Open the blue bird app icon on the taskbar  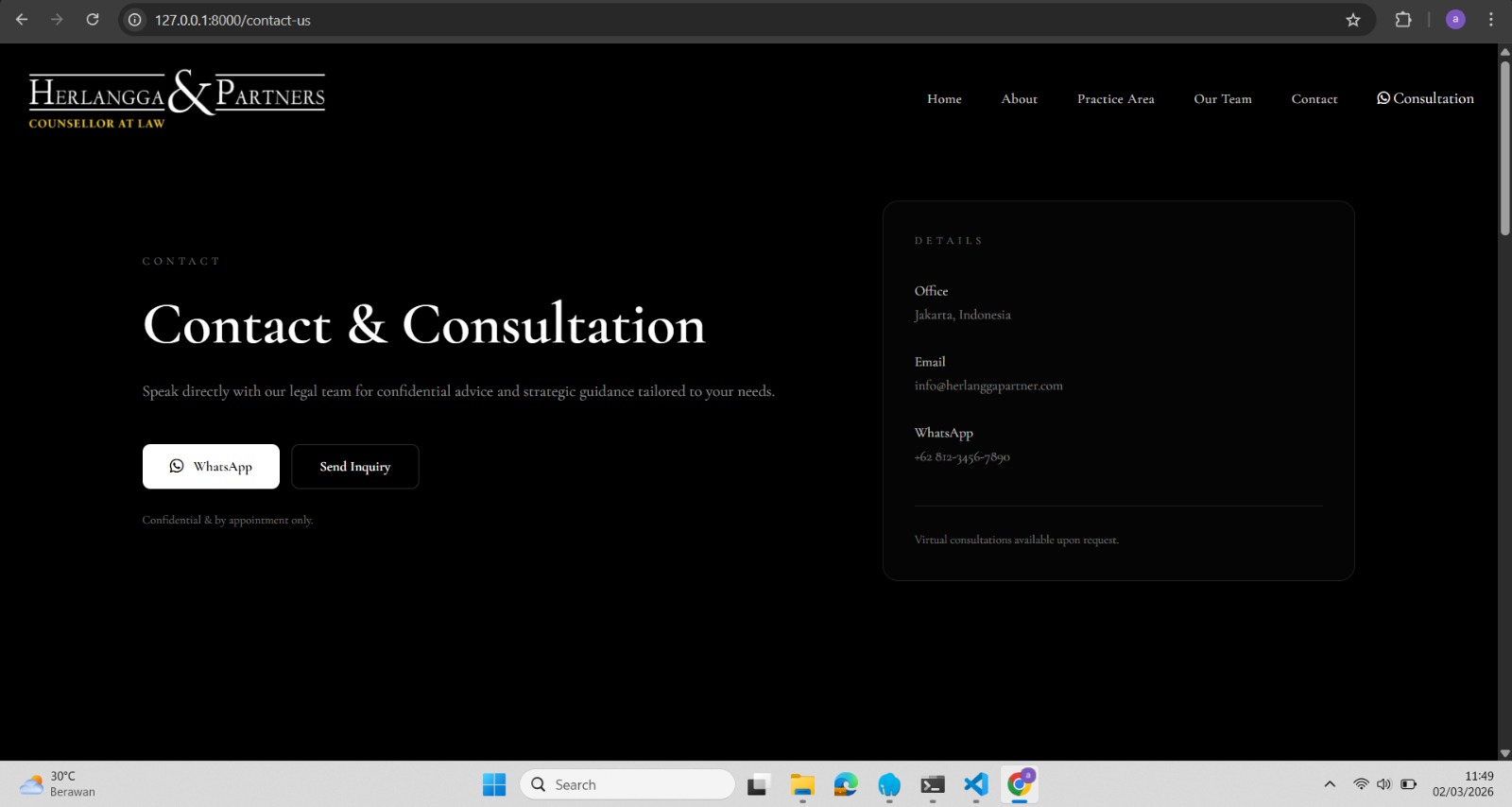889,784
